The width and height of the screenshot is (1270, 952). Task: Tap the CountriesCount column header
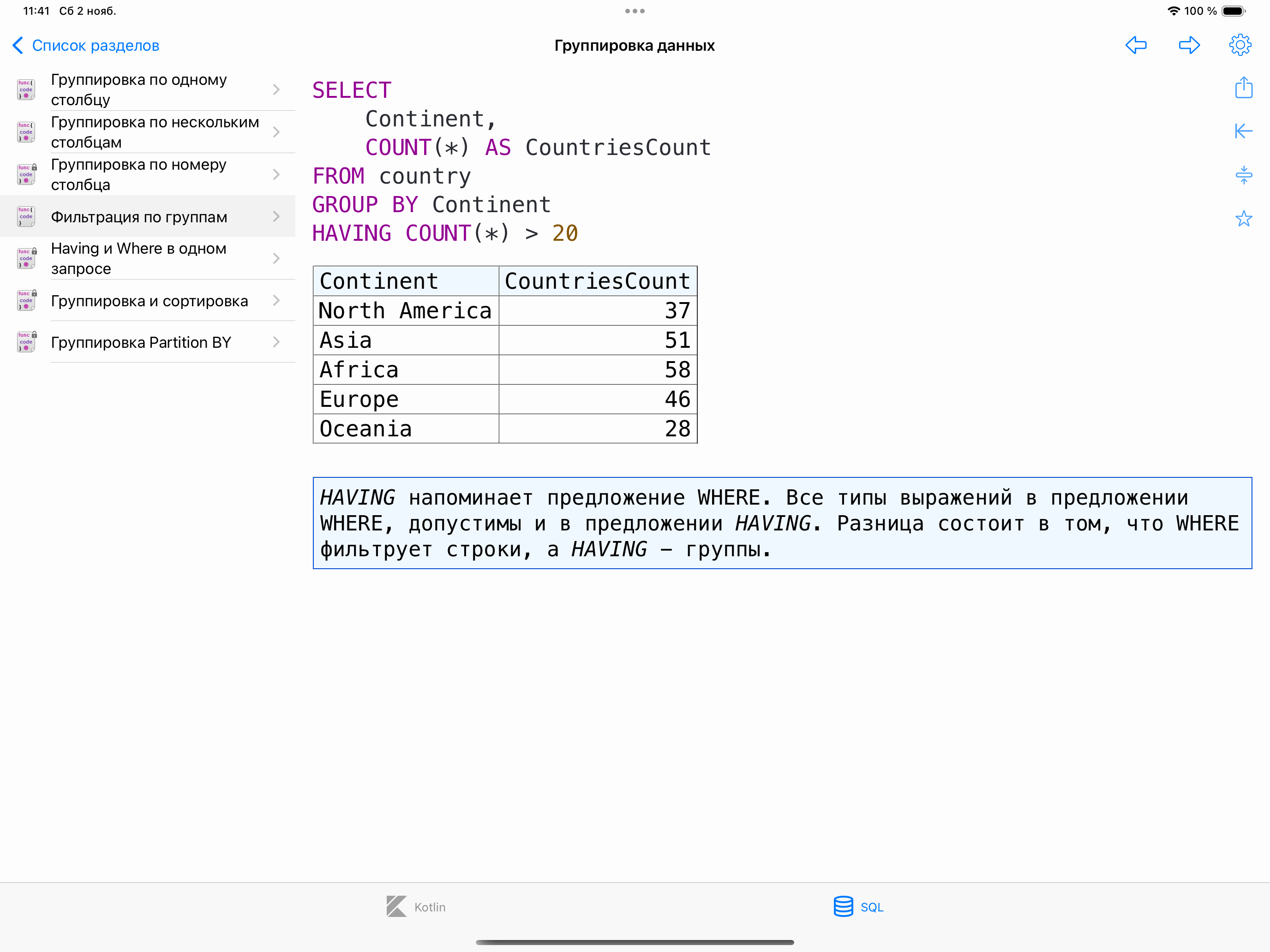pyautogui.click(x=598, y=281)
